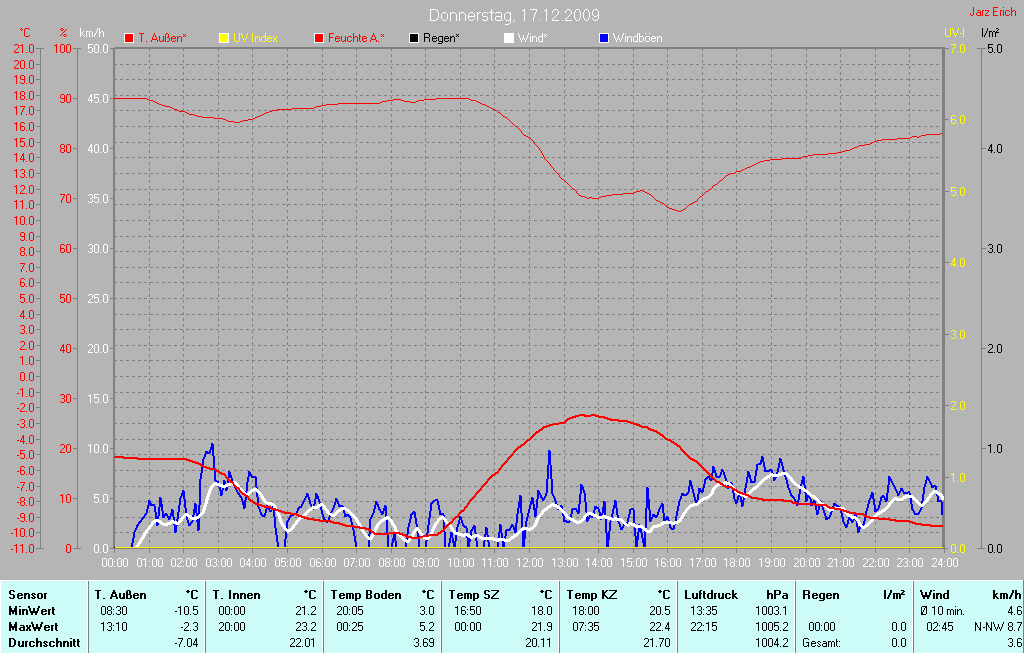Click the 12:00 time axis label
The width and height of the screenshot is (1024, 653).
[x=529, y=562]
